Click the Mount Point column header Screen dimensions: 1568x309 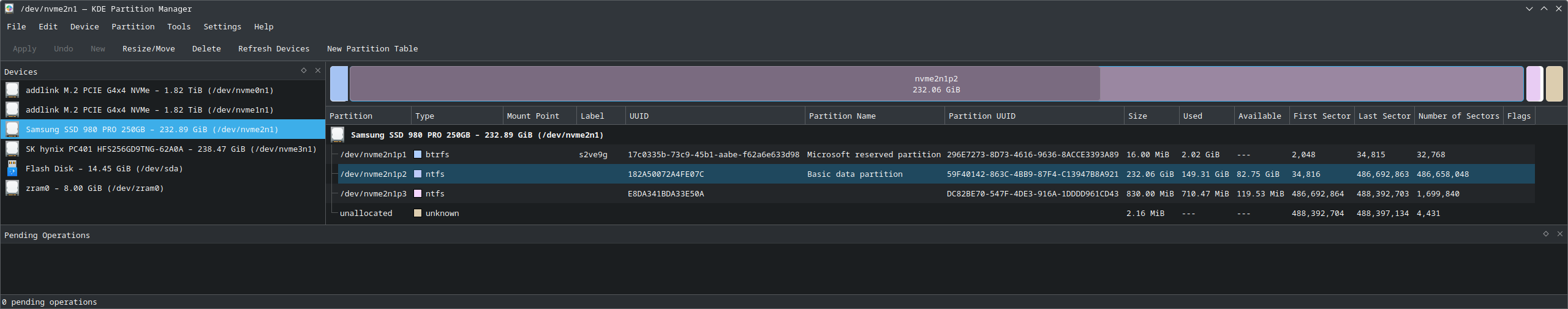[532, 116]
